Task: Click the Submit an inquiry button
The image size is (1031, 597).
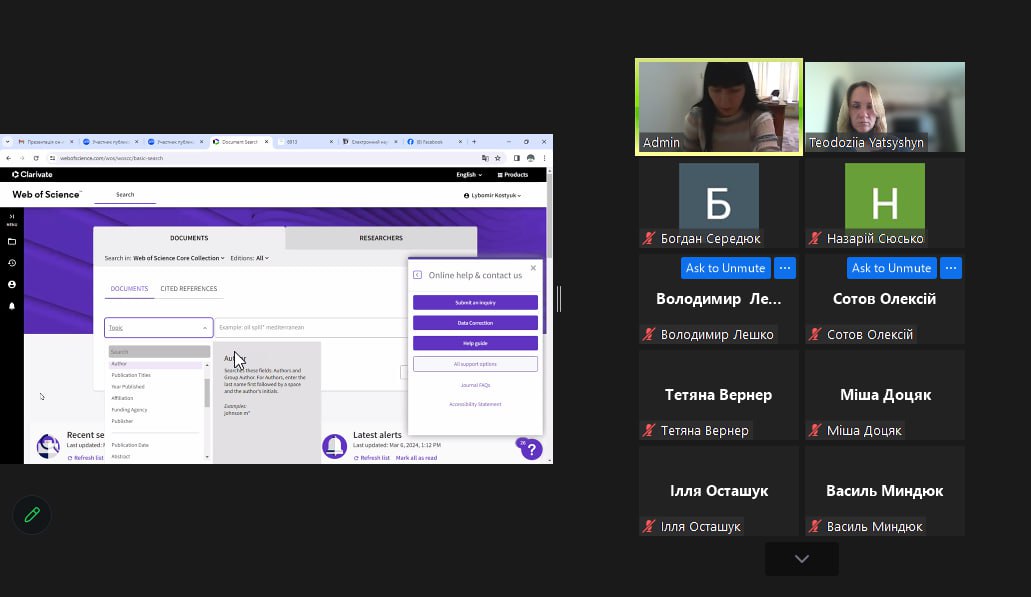Action: (475, 302)
